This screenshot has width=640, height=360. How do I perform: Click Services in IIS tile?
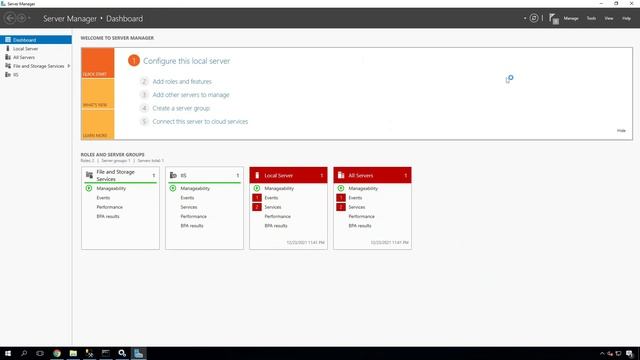pyautogui.click(x=189, y=207)
